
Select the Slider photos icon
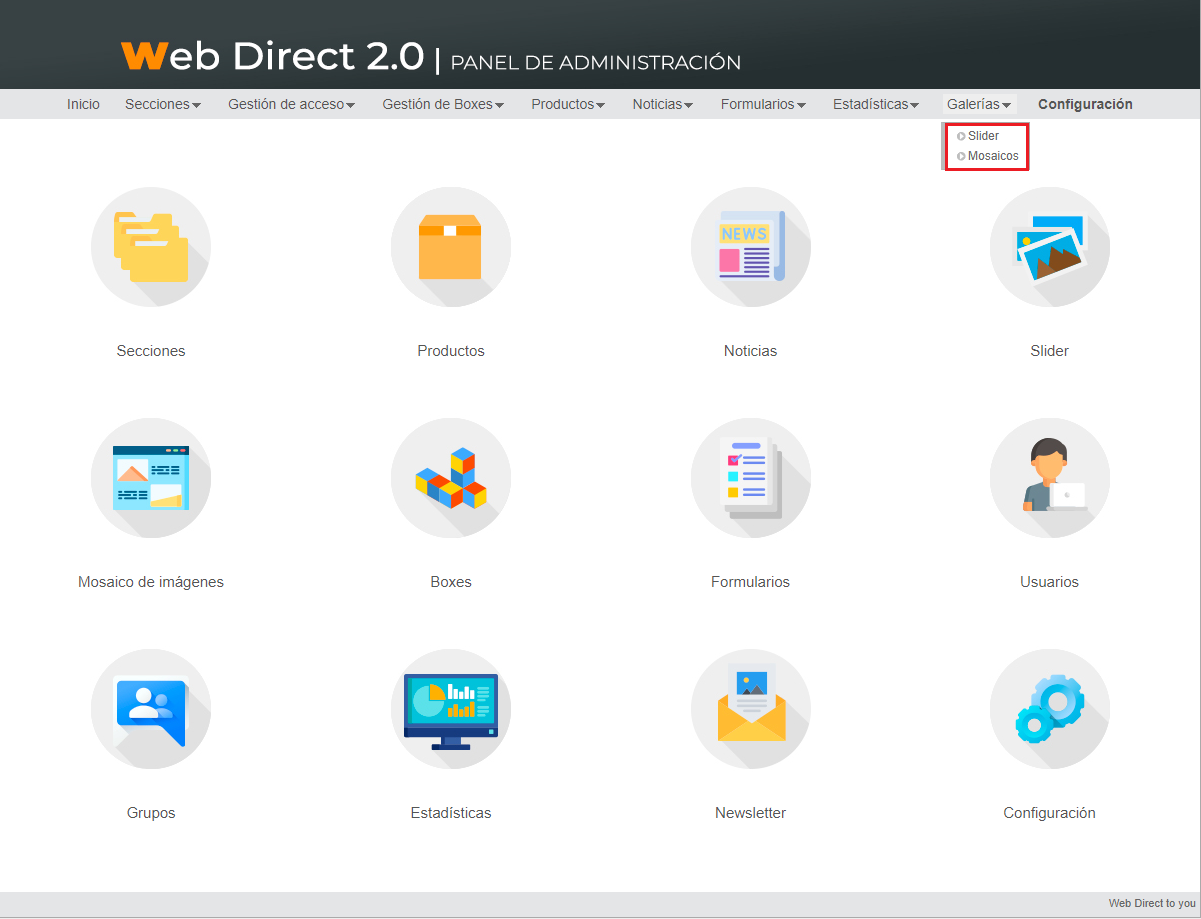point(1049,247)
